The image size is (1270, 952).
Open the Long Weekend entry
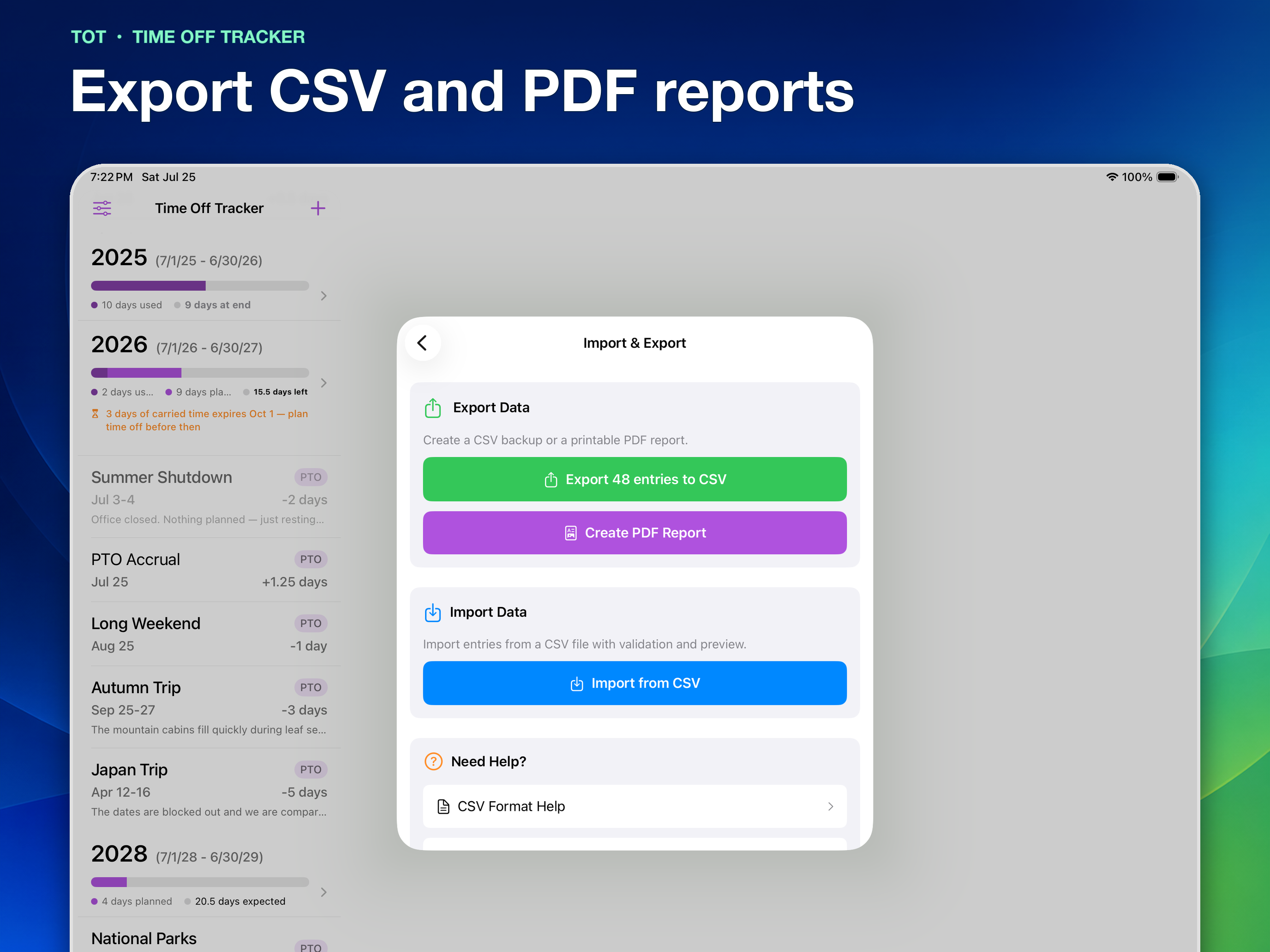[209, 634]
